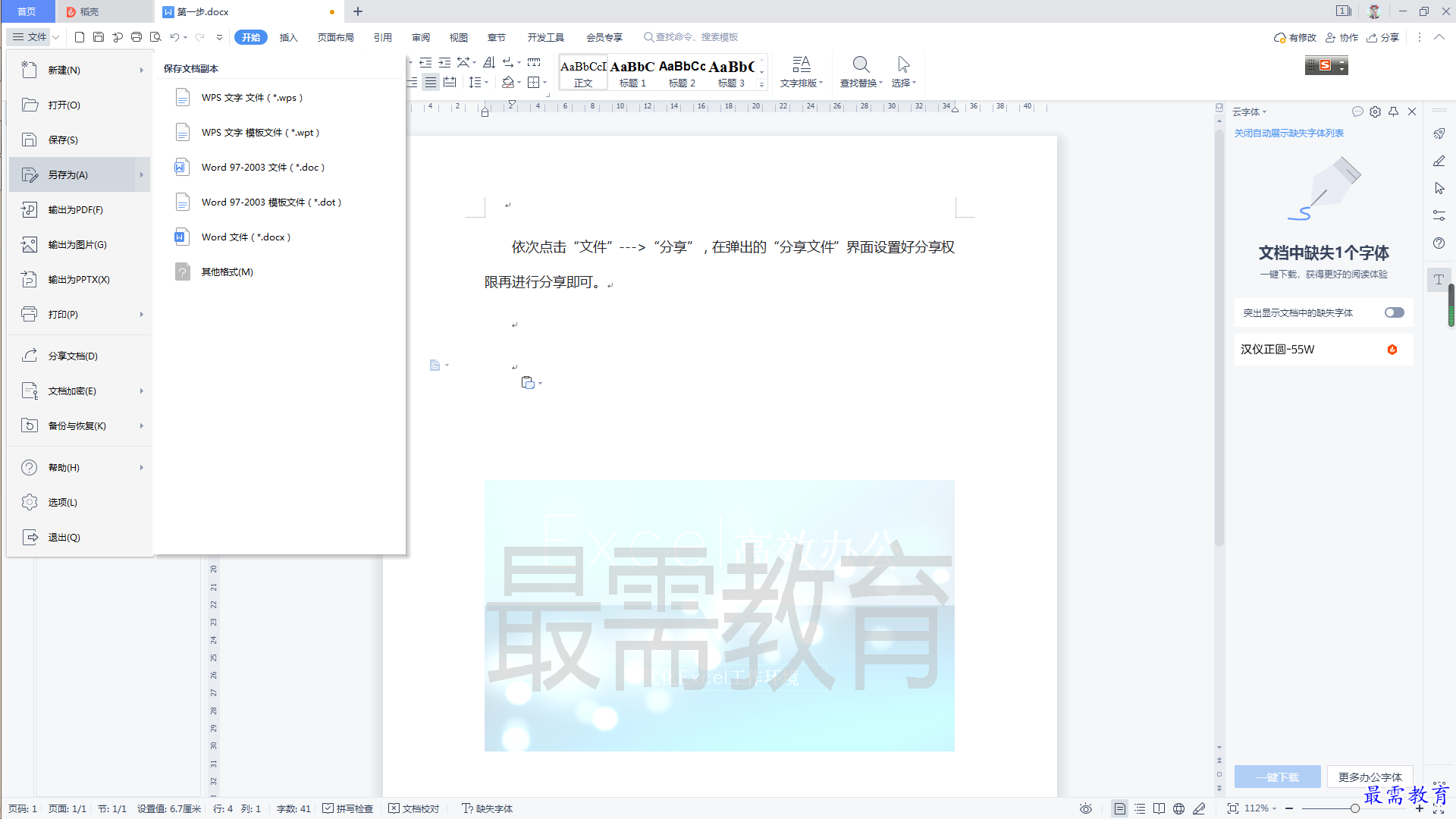Expand the 新建(N) submenu arrow

[x=141, y=71]
